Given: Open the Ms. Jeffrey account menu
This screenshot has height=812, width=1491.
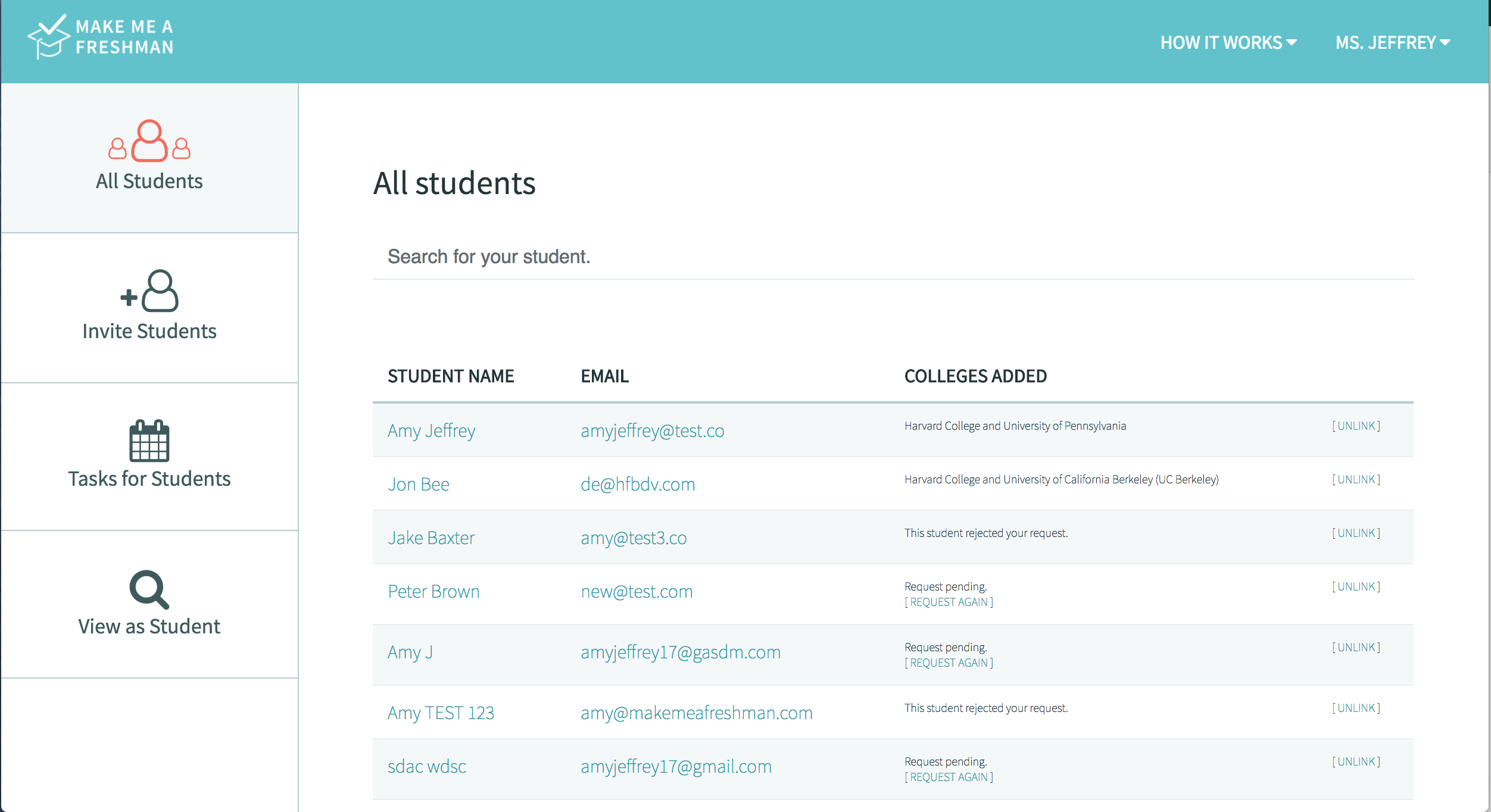Looking at the screenshot, I should [x=1392, y=43].
